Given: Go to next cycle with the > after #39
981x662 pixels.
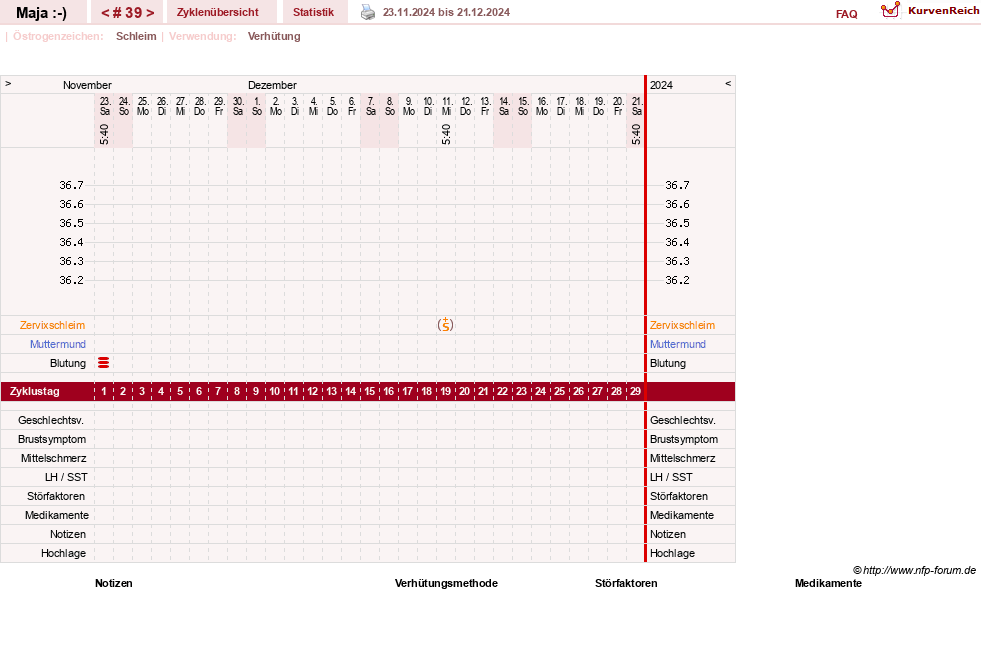Looking at the screenshot, I should (x=150, y=13).
